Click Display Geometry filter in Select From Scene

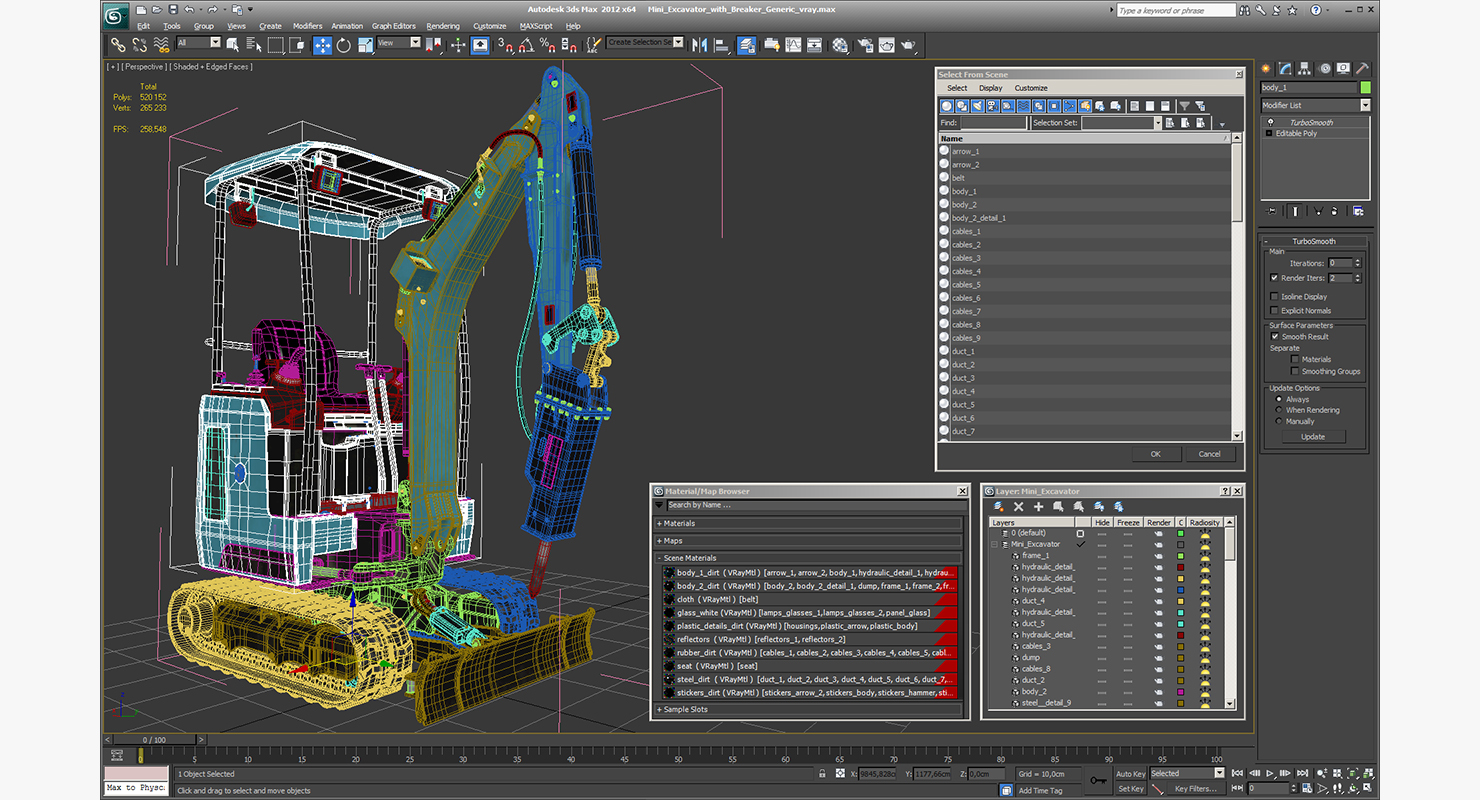pyautogui.click(x=947, y=106)
